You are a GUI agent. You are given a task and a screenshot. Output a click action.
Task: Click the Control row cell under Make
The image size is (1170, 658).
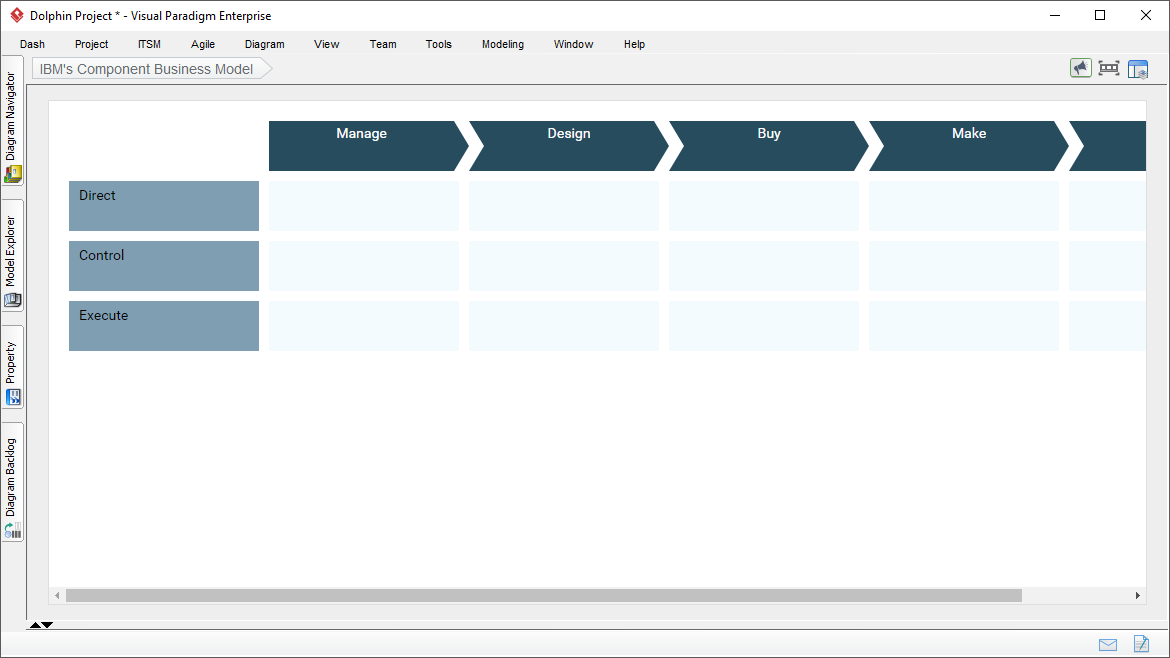[963, 266]
